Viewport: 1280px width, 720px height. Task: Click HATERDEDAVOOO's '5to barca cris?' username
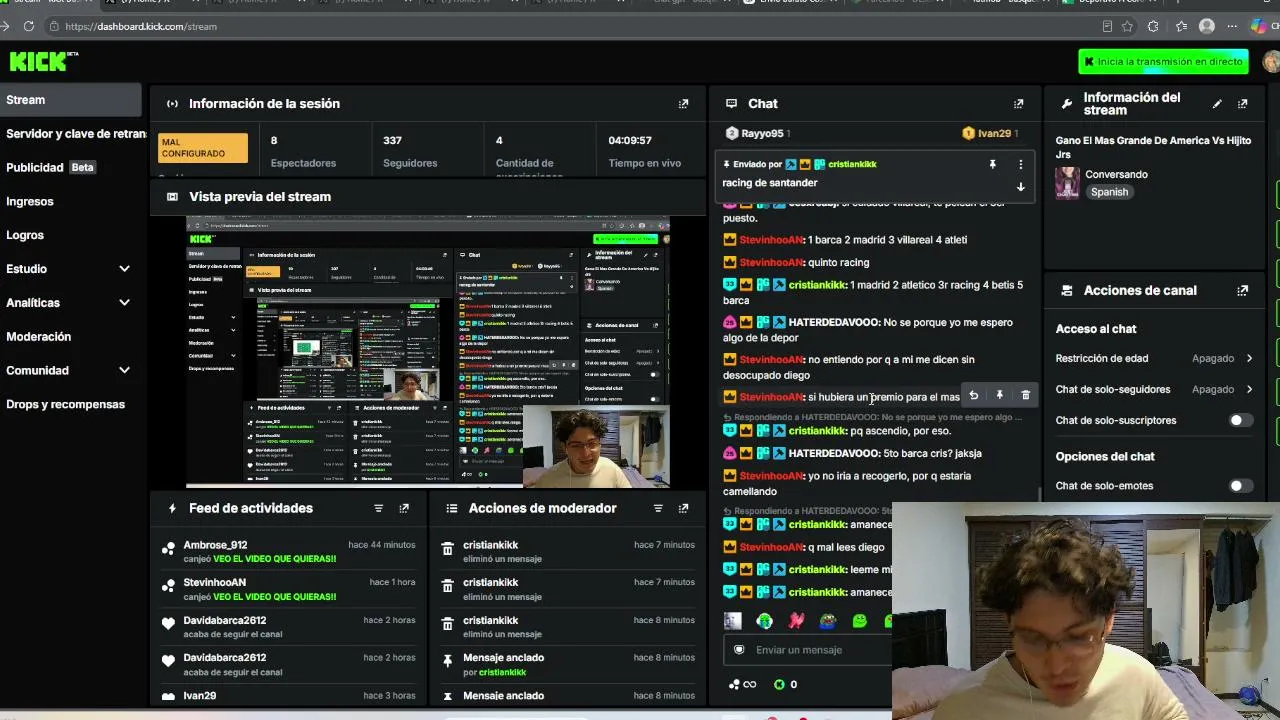834,454
